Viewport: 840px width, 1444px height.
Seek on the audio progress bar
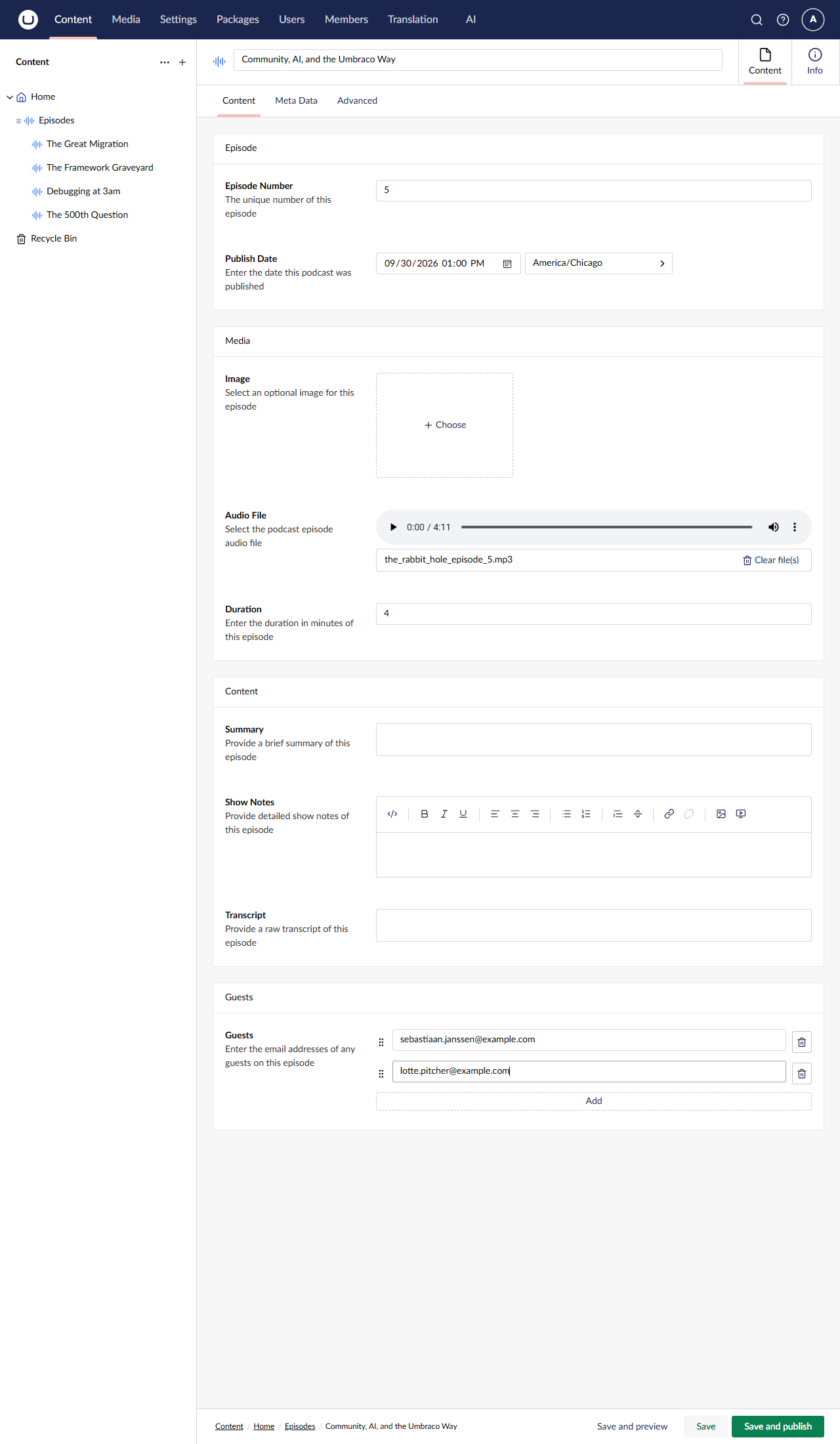point(606,527)
